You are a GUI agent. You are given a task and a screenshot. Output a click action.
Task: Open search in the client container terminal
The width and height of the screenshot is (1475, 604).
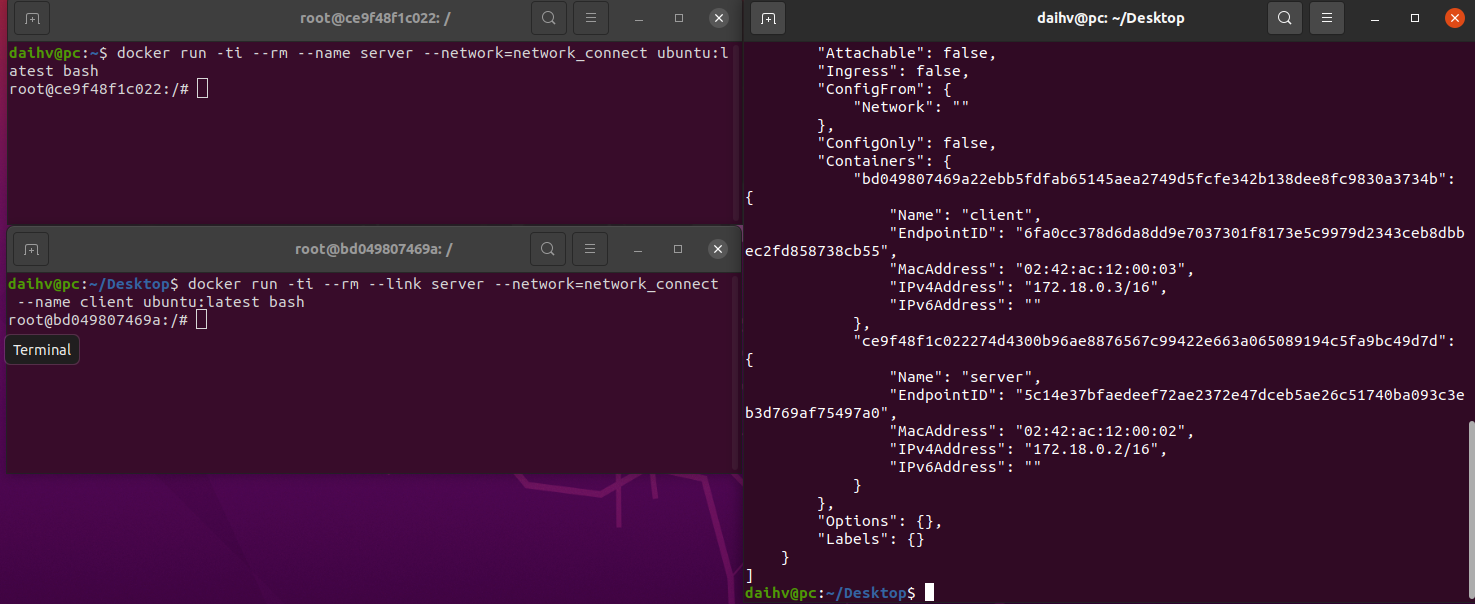[x=547, y=249]
